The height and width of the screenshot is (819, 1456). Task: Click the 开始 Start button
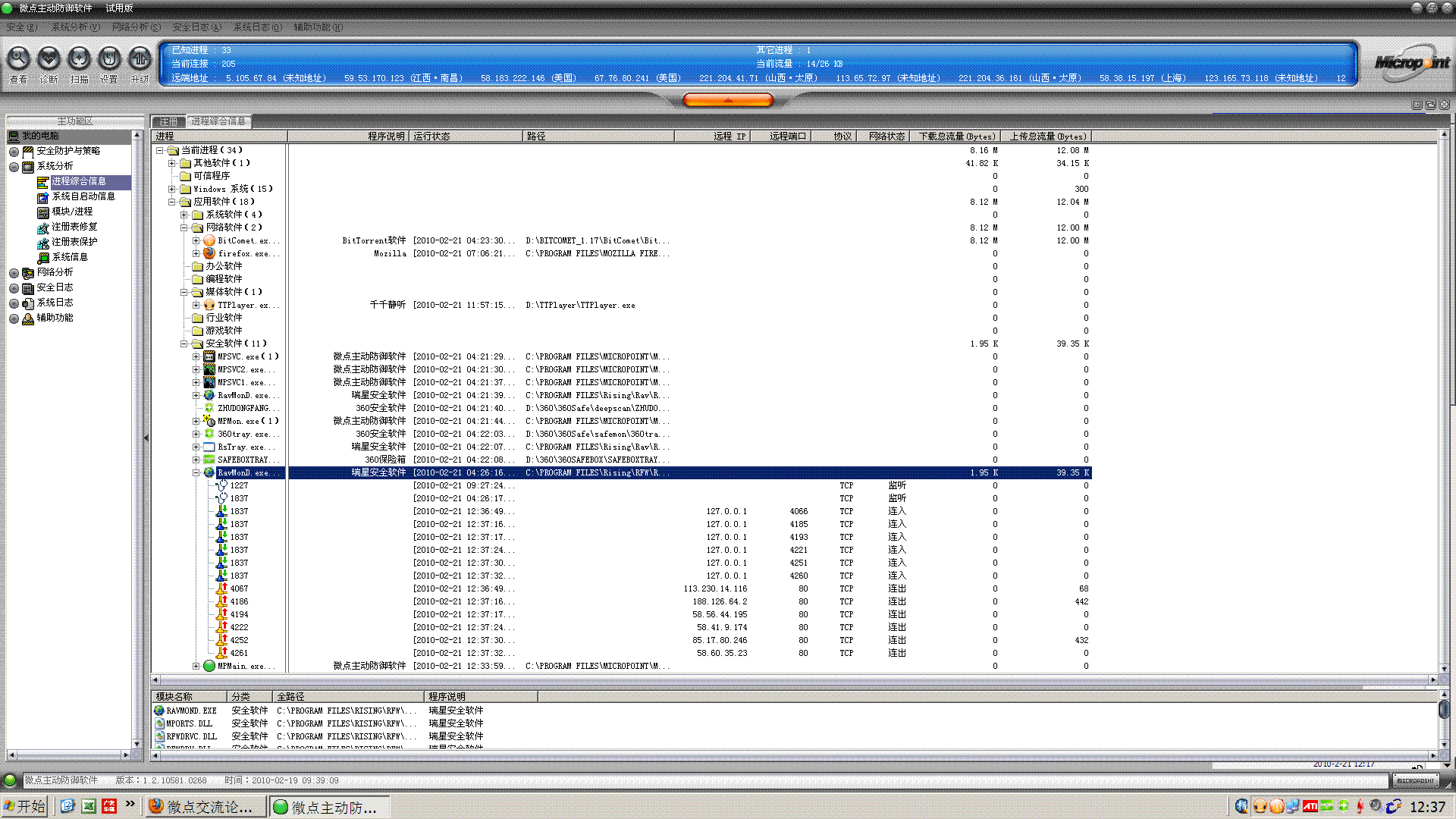24,806
